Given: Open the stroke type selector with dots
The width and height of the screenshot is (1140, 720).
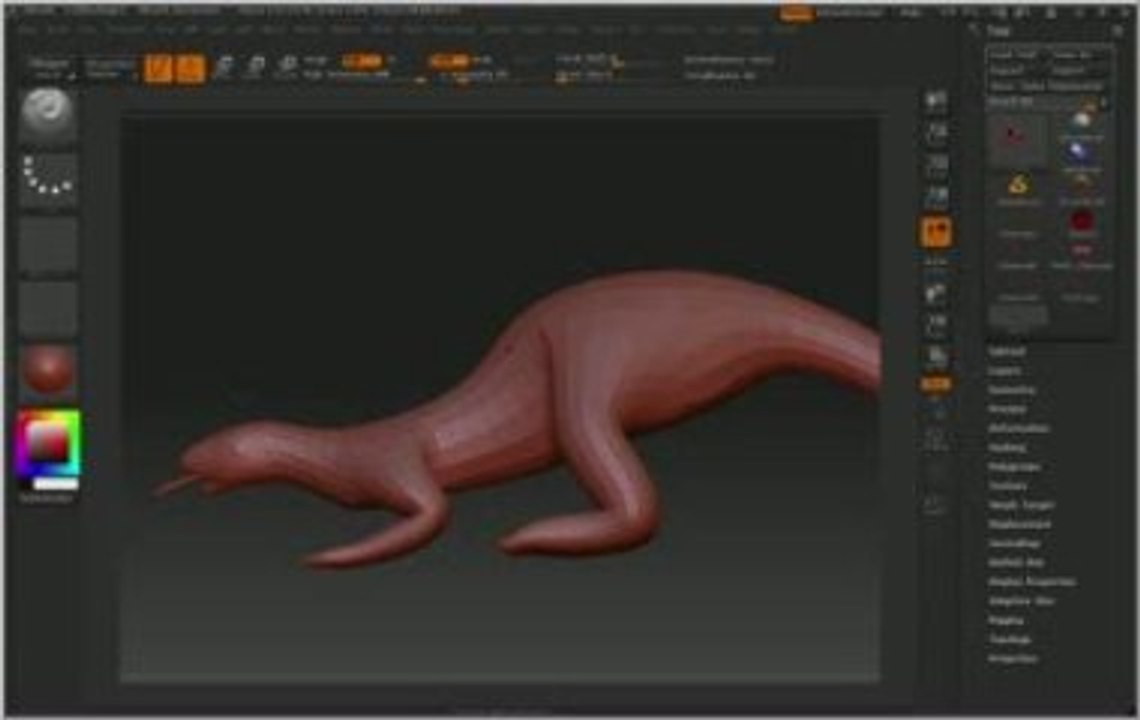Looking at the screenshot, I should [x=48, y=178].
